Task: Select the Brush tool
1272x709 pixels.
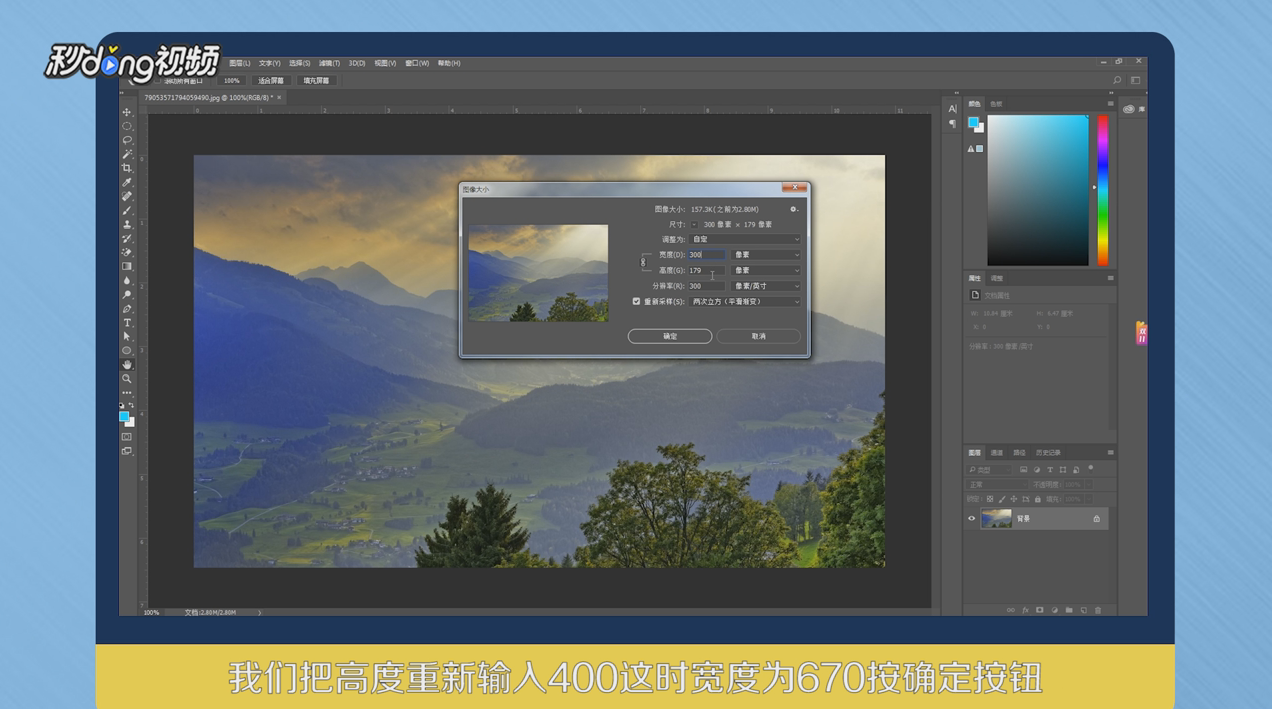Action: coord(127,210)
